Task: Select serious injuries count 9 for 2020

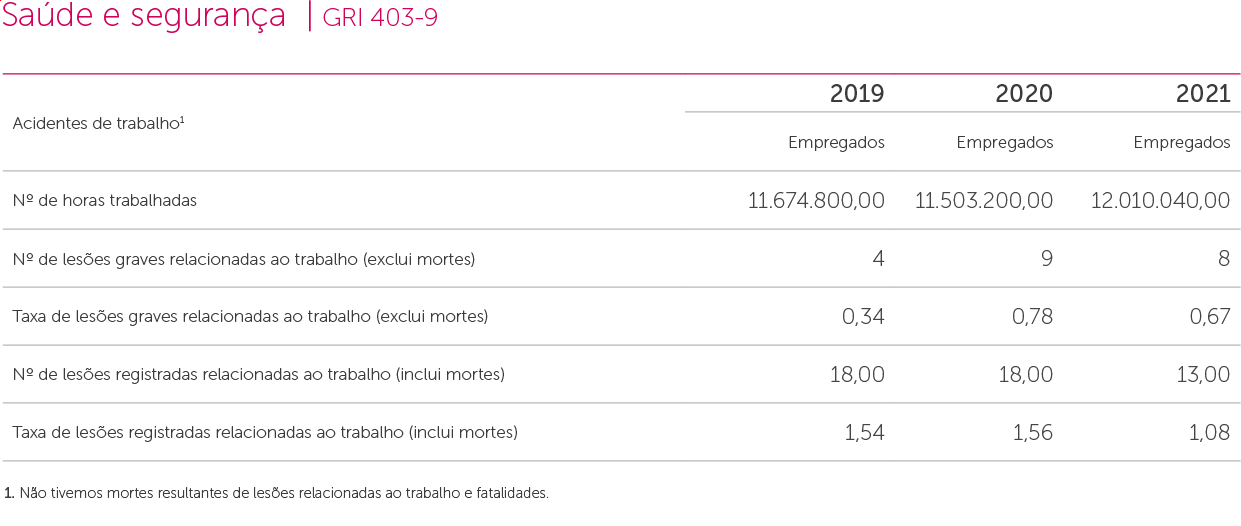Action: pyautogui.click(x=1046, y=259)
